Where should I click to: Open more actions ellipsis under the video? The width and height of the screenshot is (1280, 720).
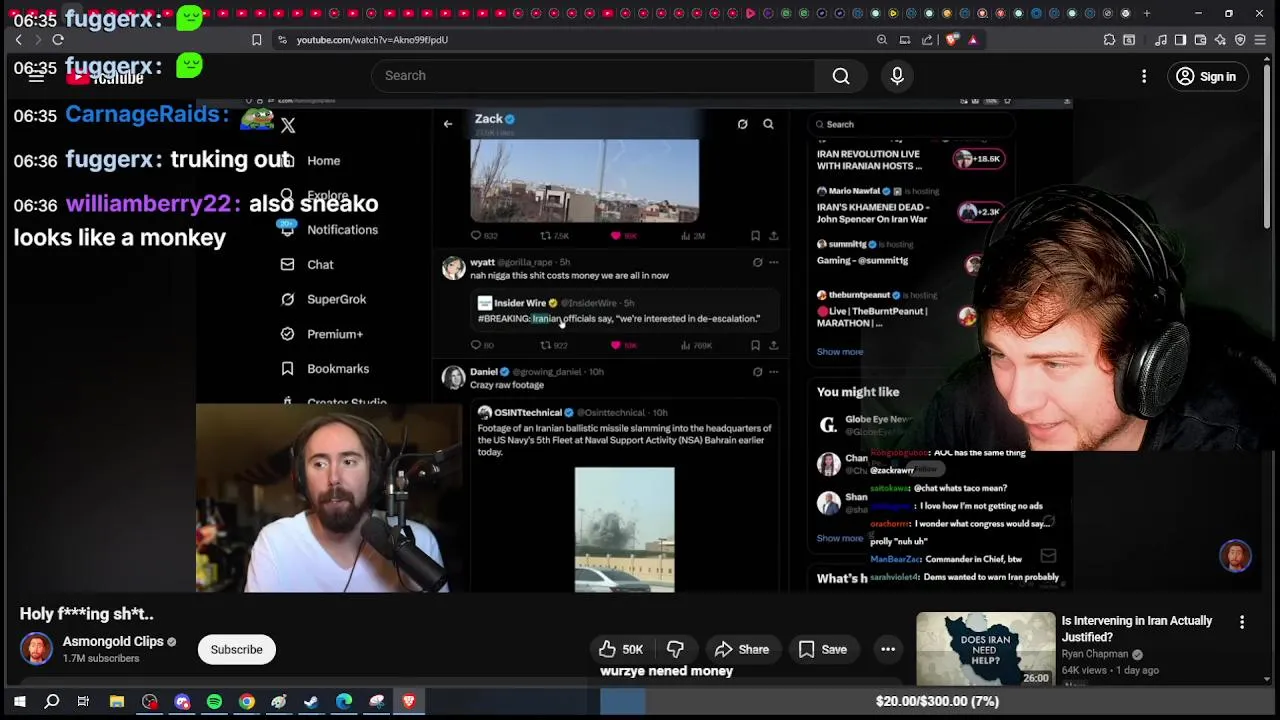[x=888, y=650]
